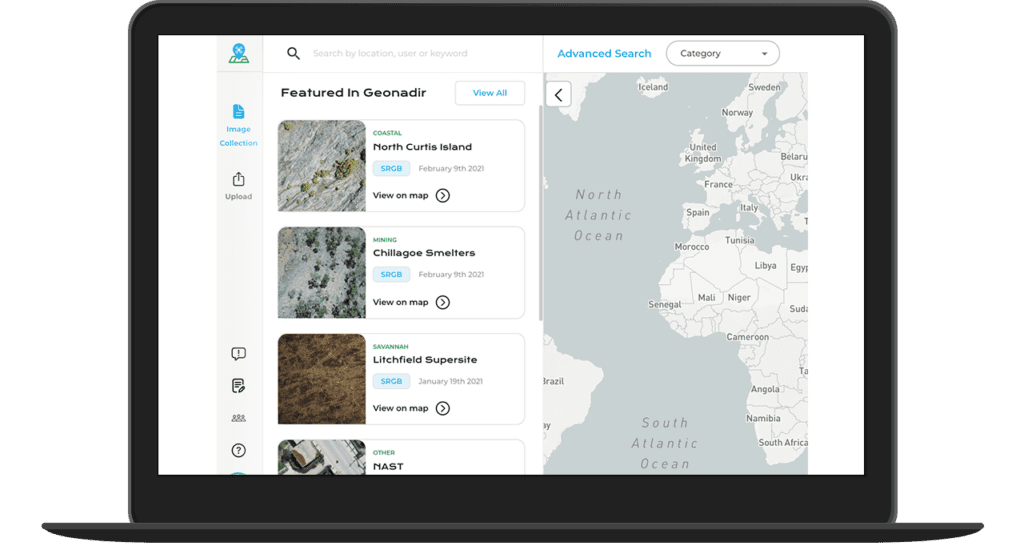
Task: Click the OTHER category label
Action: (x=384, y=452)
